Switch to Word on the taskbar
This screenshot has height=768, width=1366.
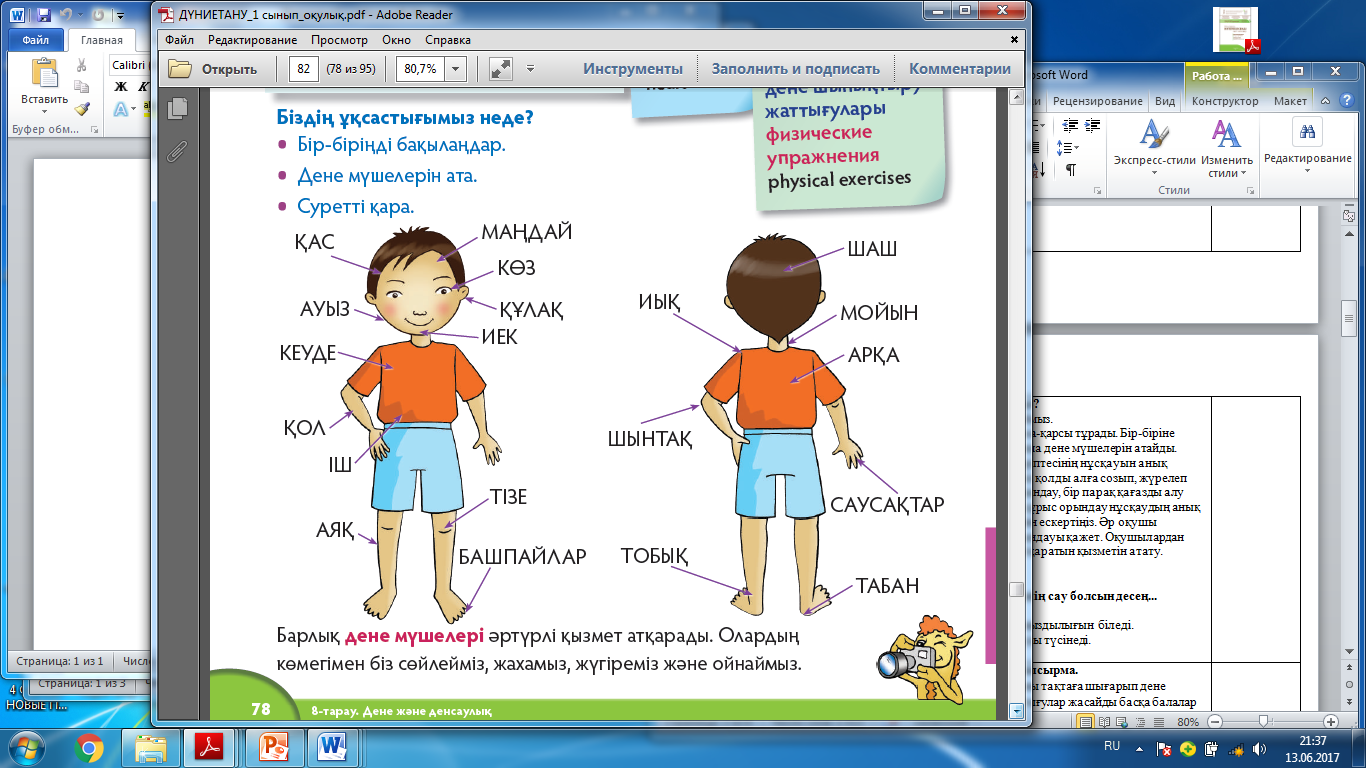pos(334,747)
